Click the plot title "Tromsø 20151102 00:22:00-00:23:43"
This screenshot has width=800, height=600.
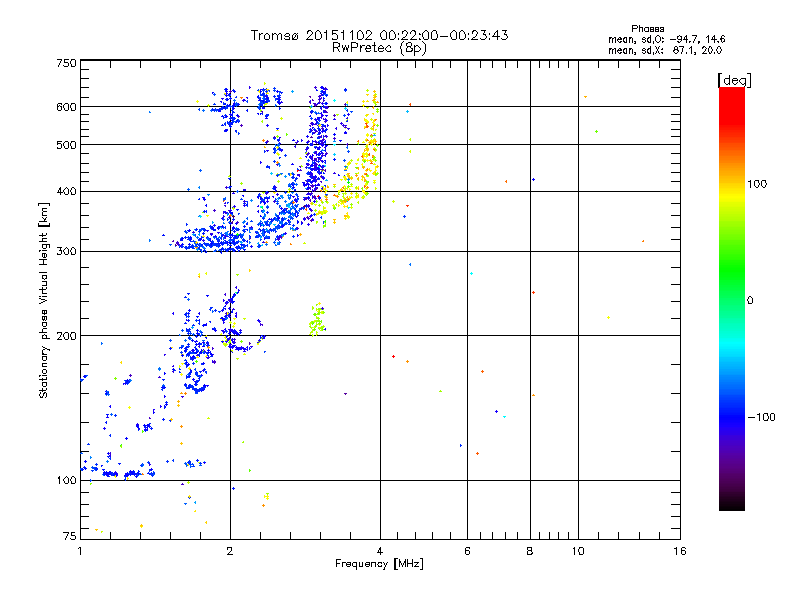click(x=379, y=35)
